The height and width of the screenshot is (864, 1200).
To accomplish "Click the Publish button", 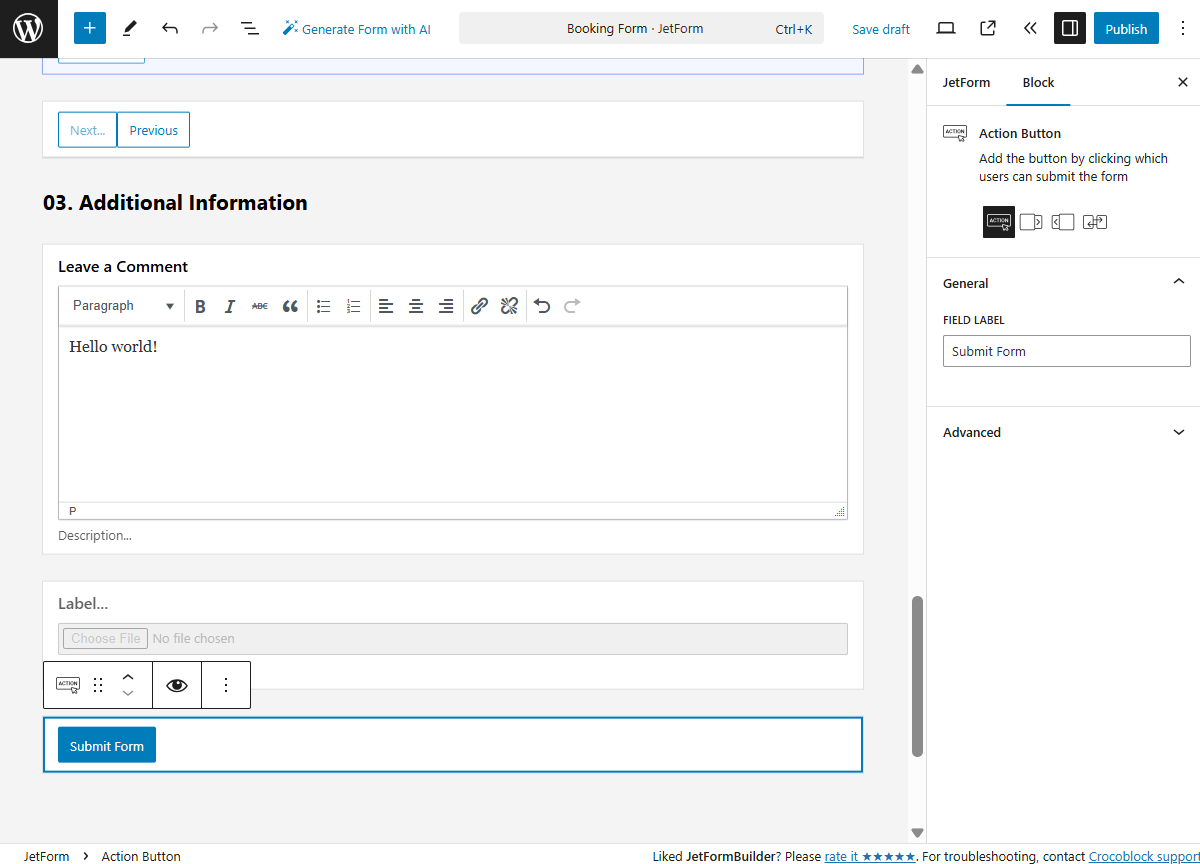I will coord(1126,29).
